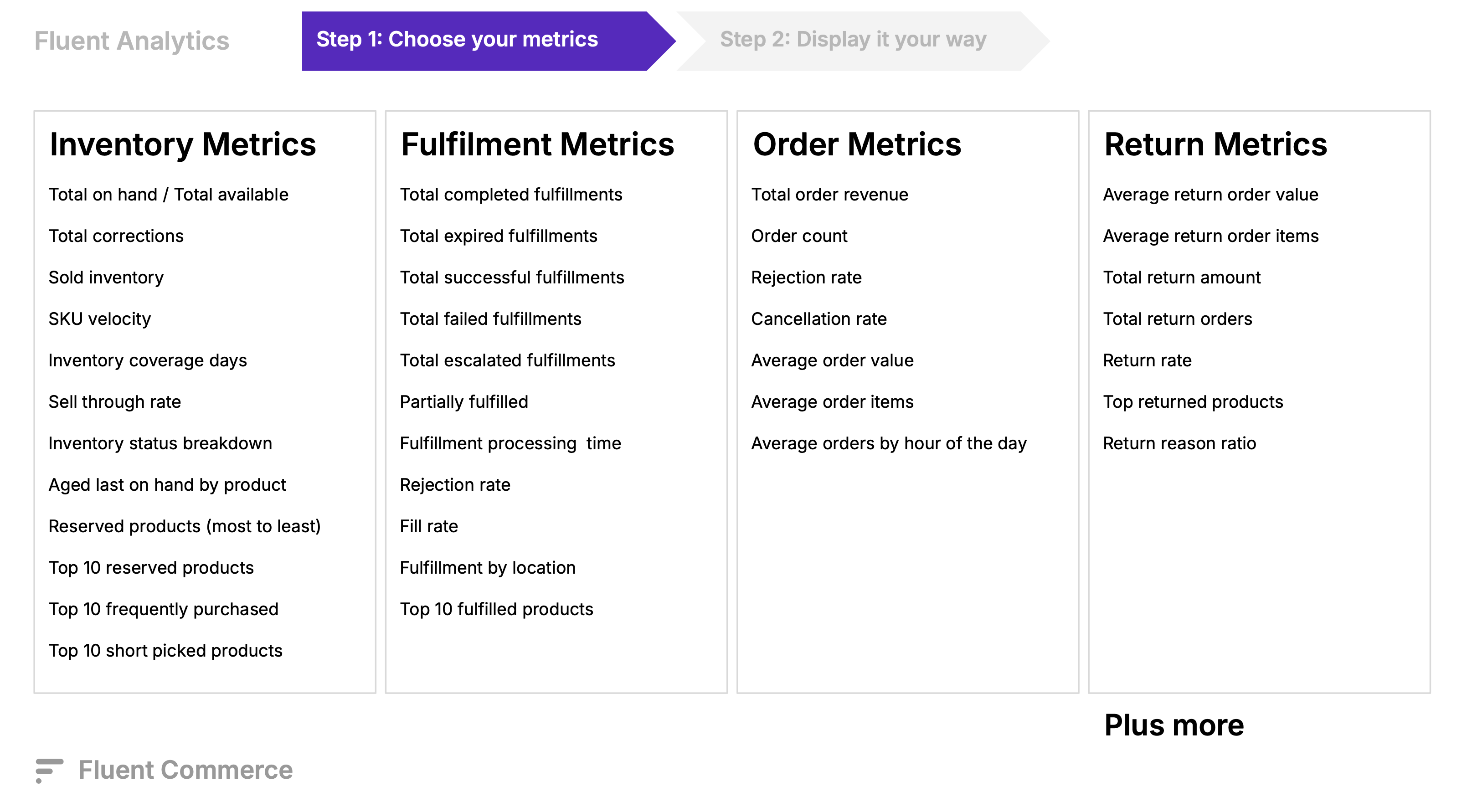Select the Cancellation rate metric
This screenshot has width=1472, height=812.
[818, 319]
